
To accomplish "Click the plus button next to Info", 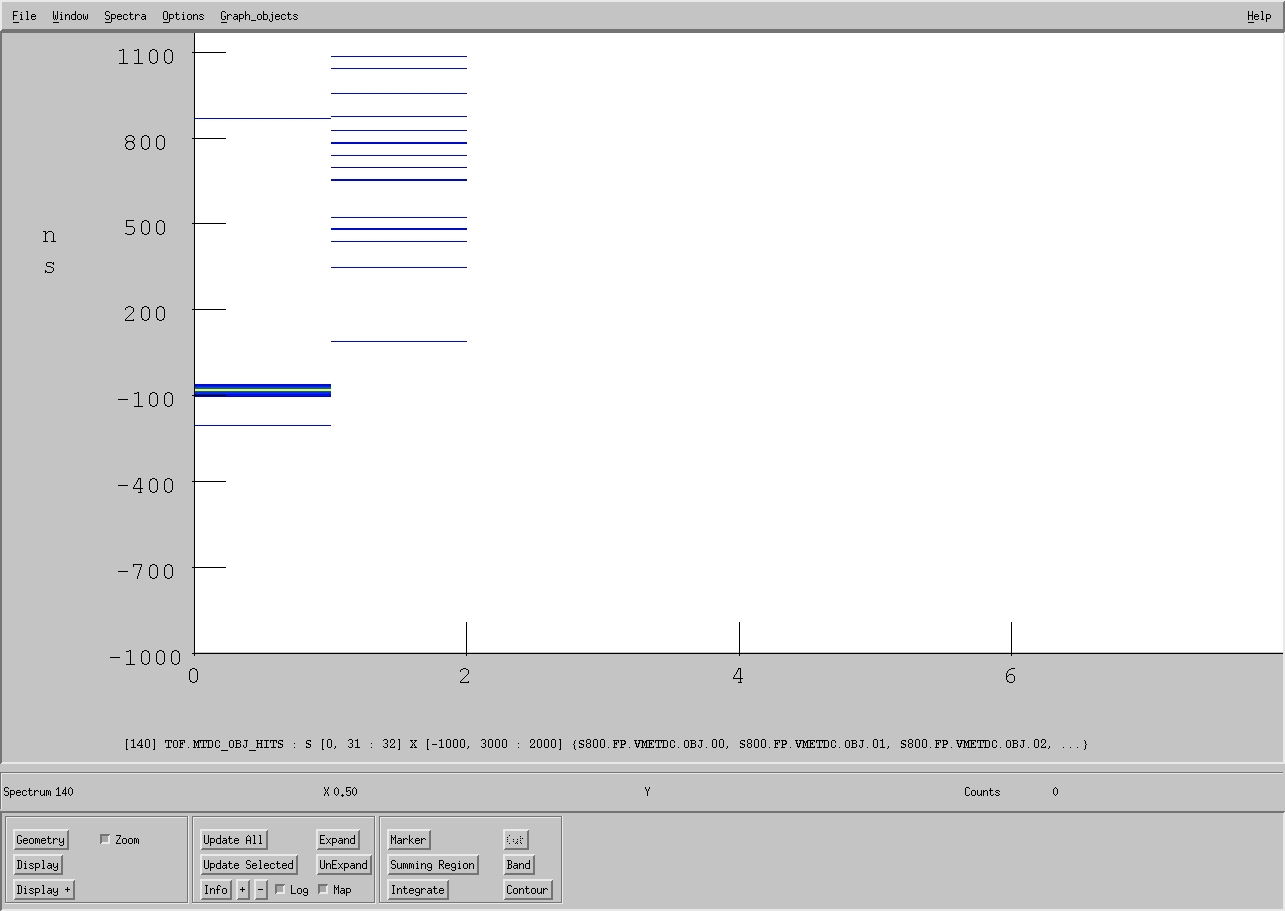I will [243, 890].
